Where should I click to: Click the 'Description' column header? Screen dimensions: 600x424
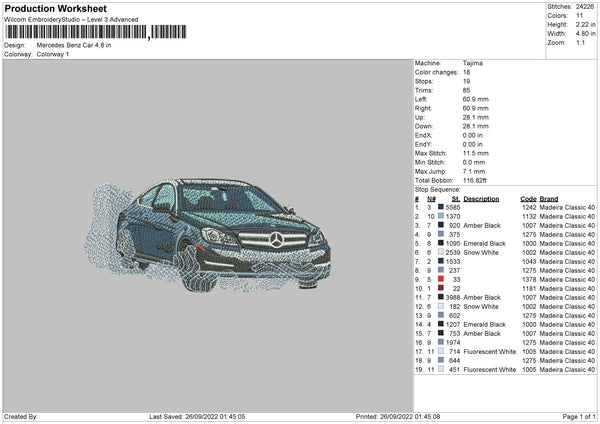481,199
